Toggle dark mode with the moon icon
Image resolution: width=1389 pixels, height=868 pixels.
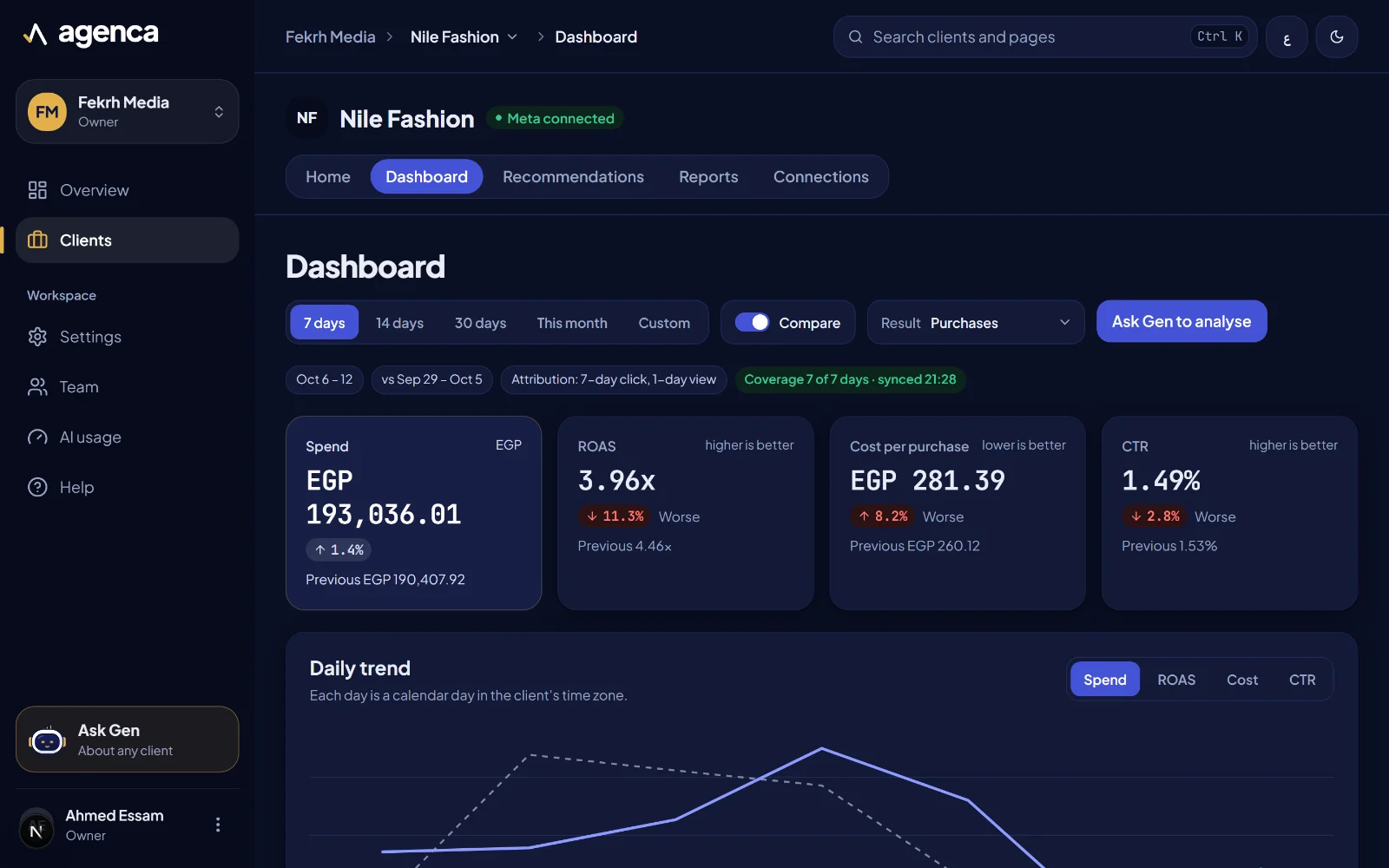click(x=1337, y=37)
